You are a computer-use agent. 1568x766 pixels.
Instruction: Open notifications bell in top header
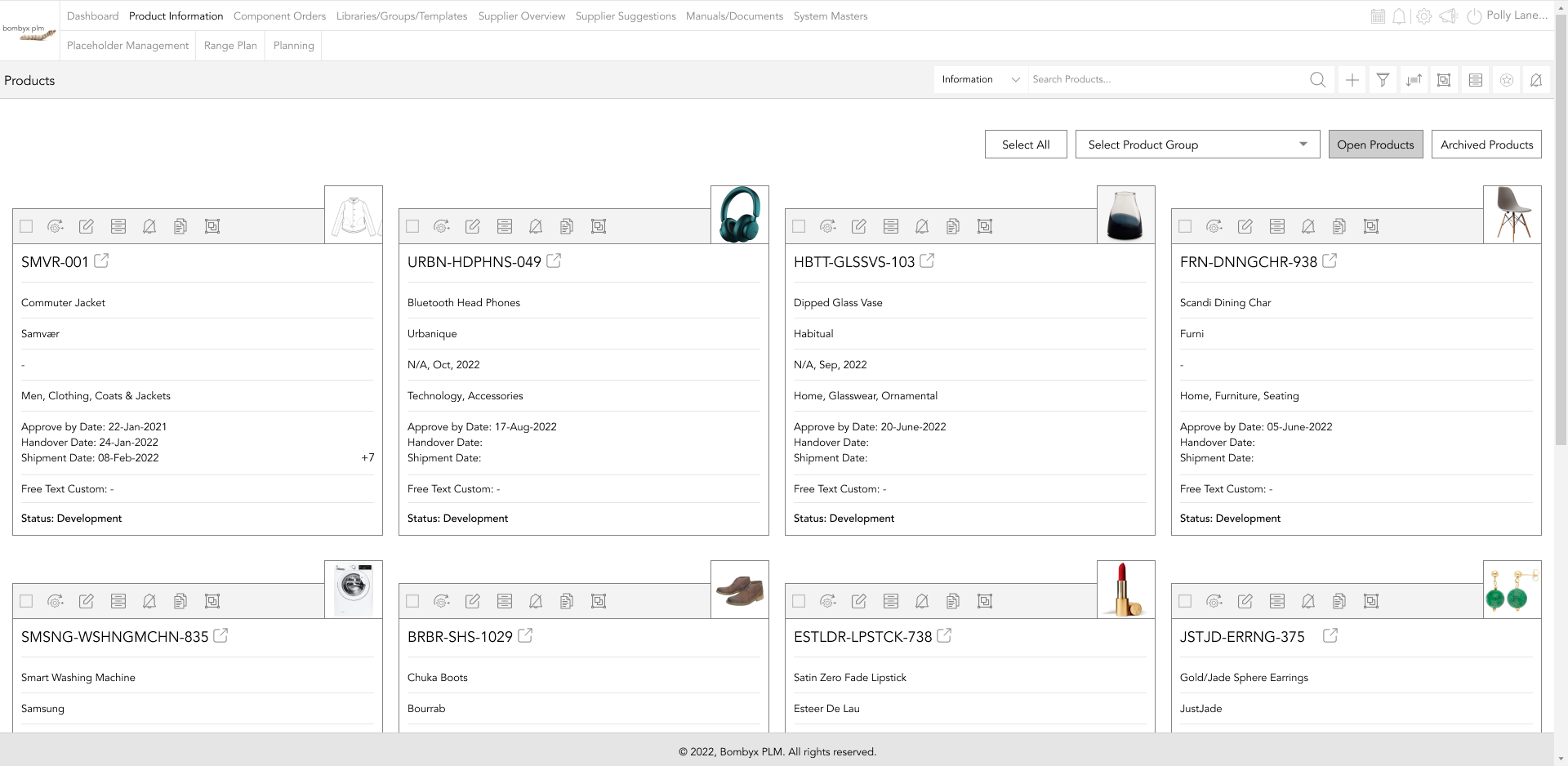pos(1400,16)
